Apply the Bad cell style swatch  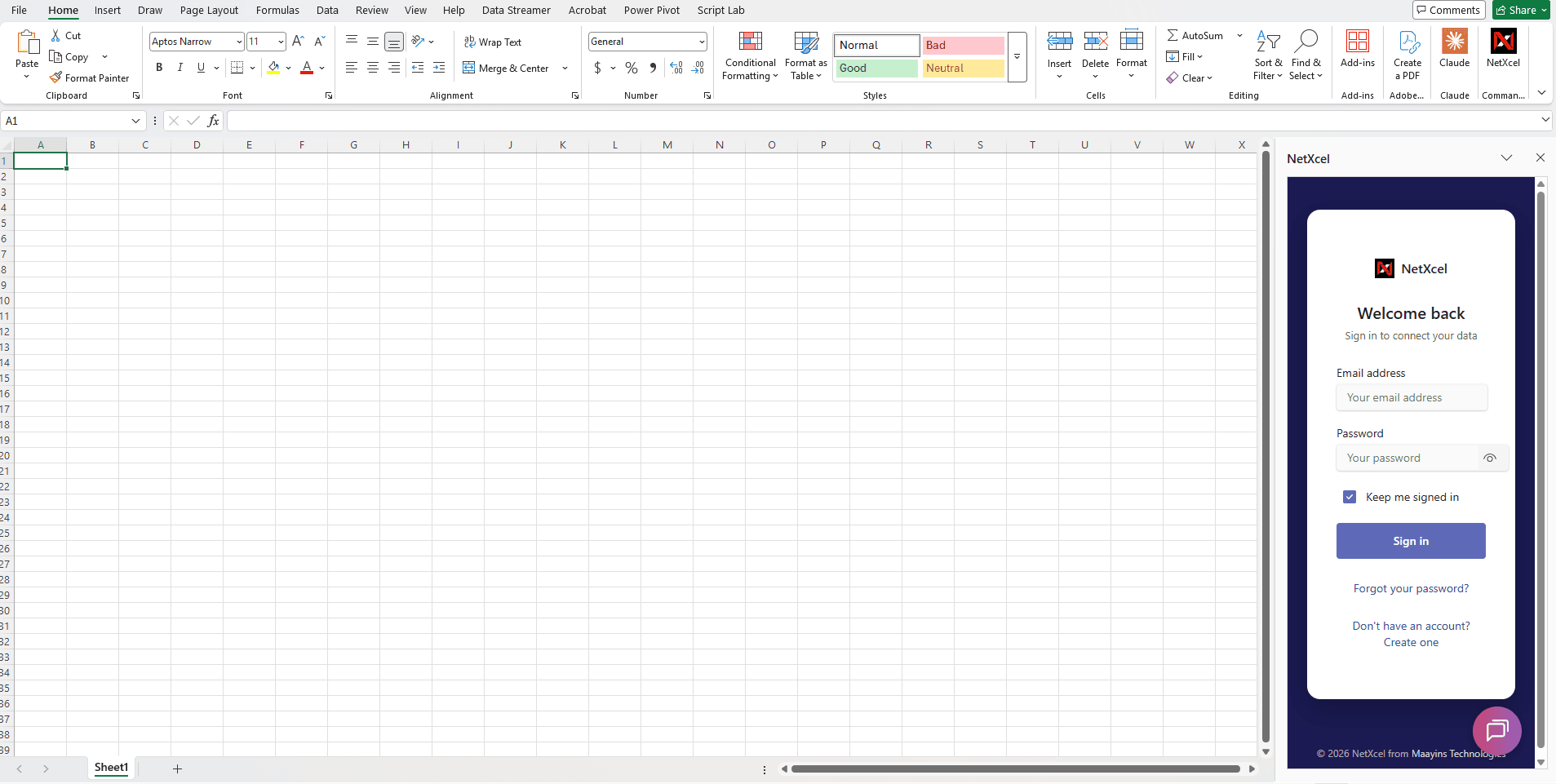[x=963, y=45]
